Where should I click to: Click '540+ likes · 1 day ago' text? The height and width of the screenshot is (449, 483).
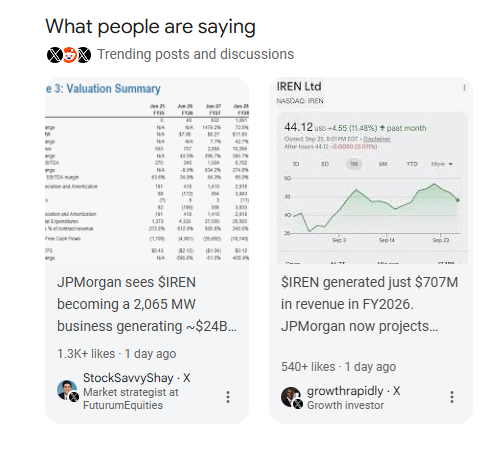(338, 367)
